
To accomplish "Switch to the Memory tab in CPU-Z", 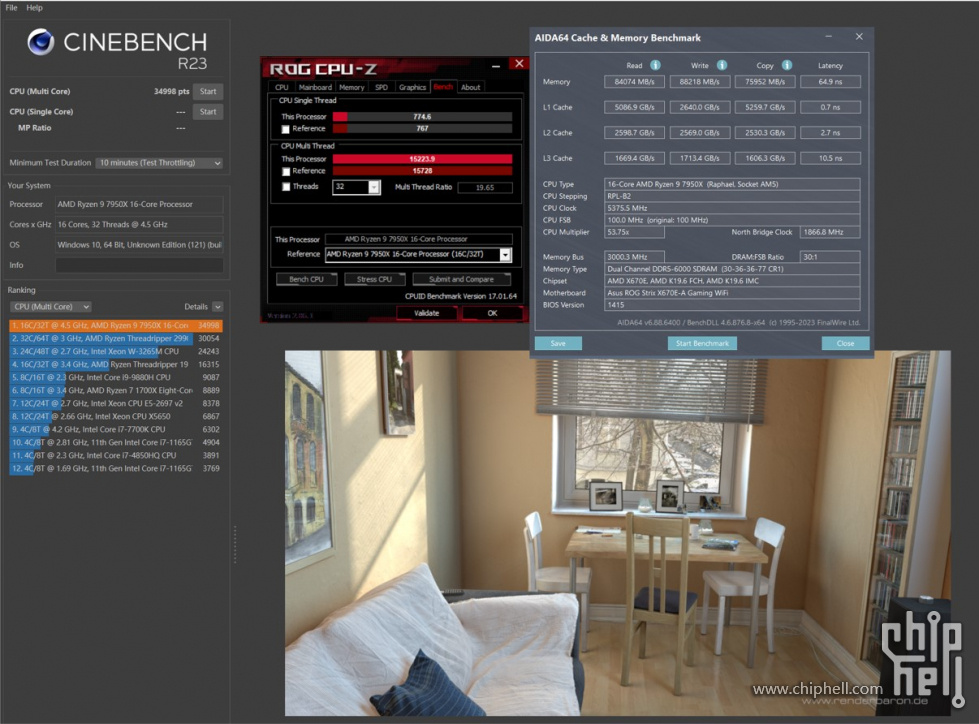I will pos(352,87).
